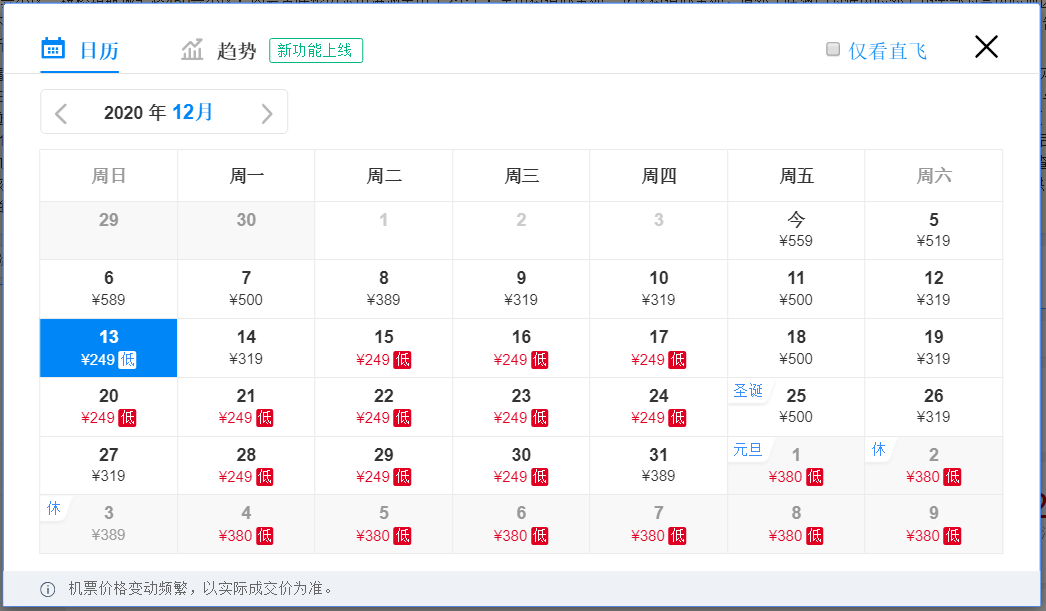Select December 18 at ¥500
This screenshot has width=1046, height=611.
[796, 348]
